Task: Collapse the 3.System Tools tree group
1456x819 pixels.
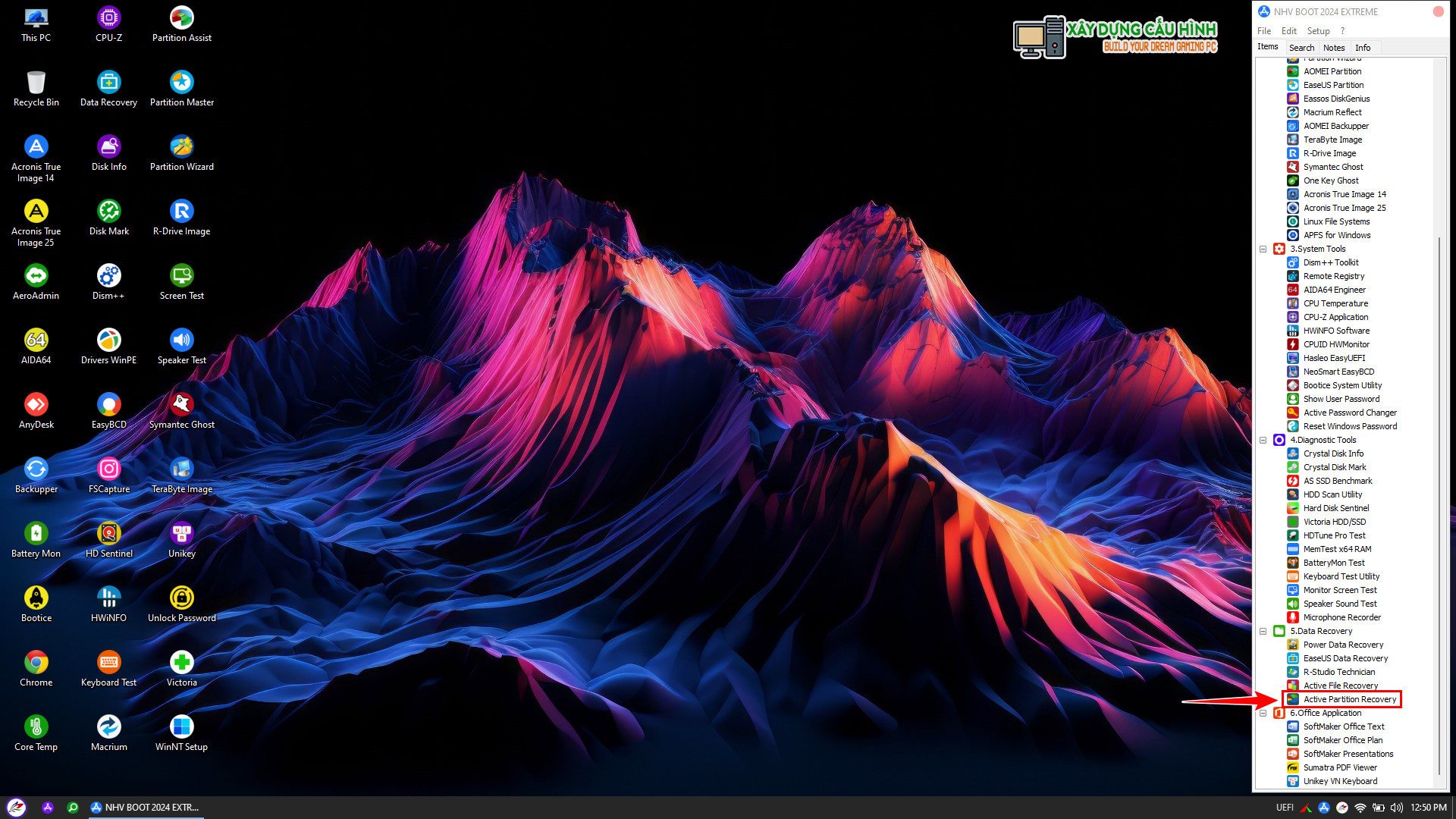Action: (x=1263, y=249)
